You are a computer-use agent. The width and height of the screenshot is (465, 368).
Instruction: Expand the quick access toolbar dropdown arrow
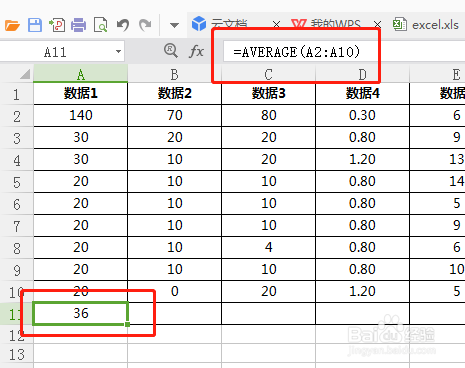pyautogui.click(x=174, y=25)
